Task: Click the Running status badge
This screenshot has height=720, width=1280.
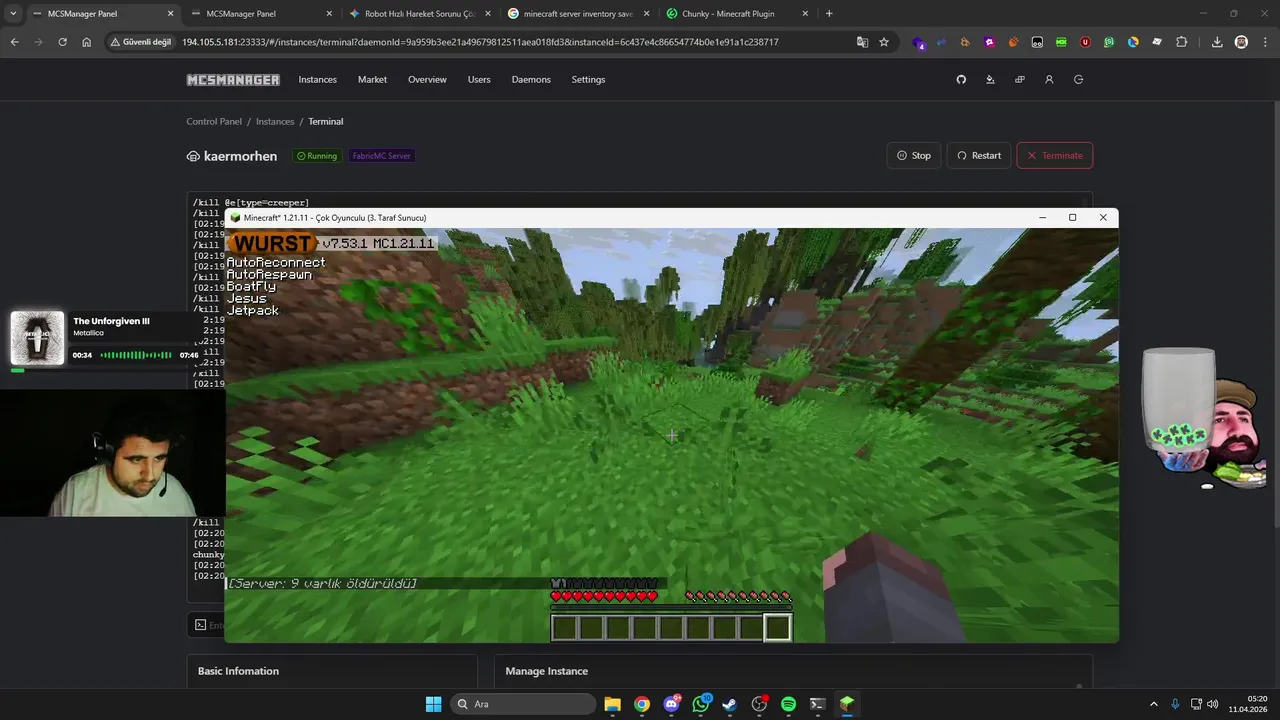Action: (316, 156)
